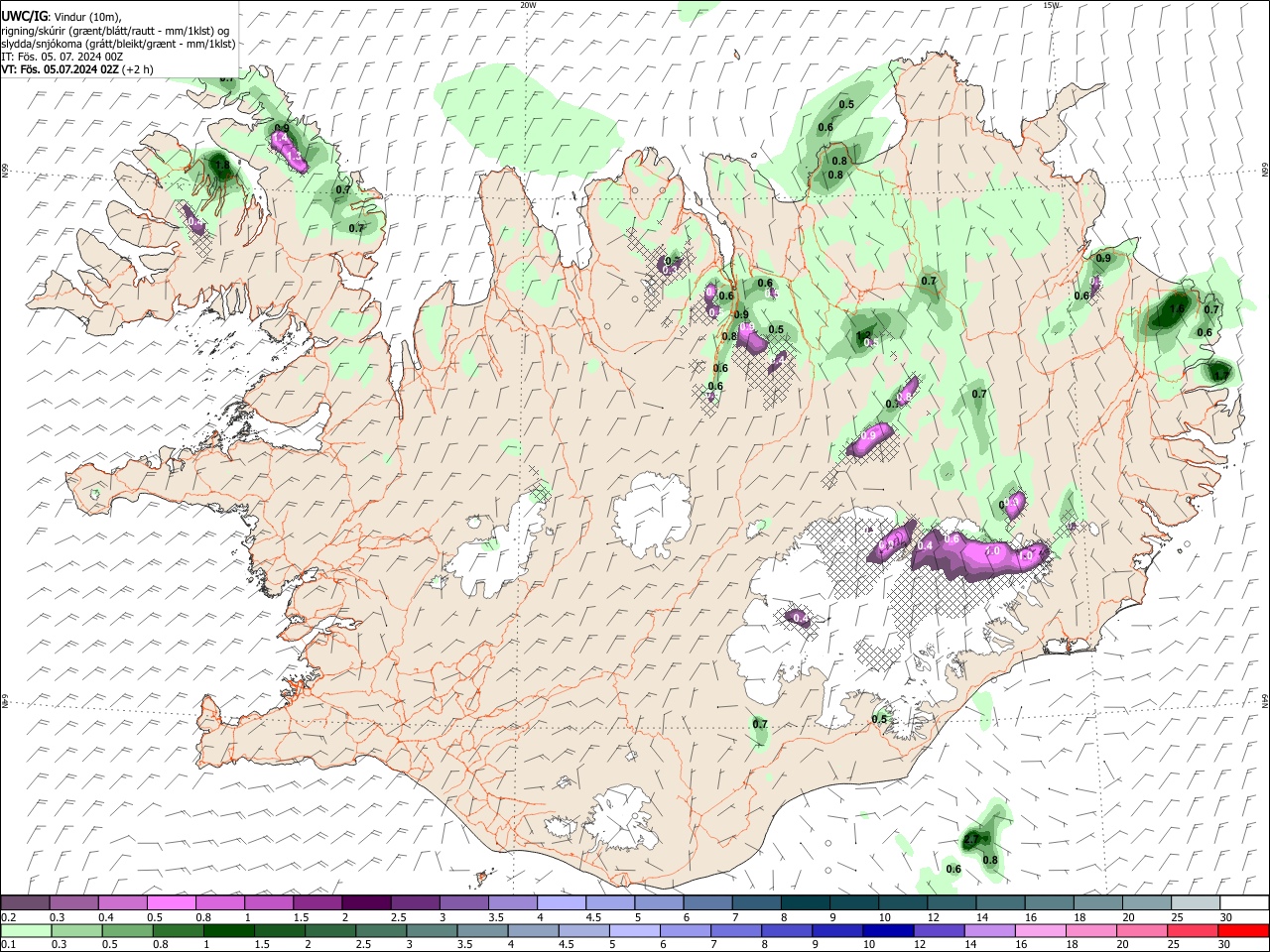
Task: Select the '0.2' label on the upper legend
Action: 7,916
